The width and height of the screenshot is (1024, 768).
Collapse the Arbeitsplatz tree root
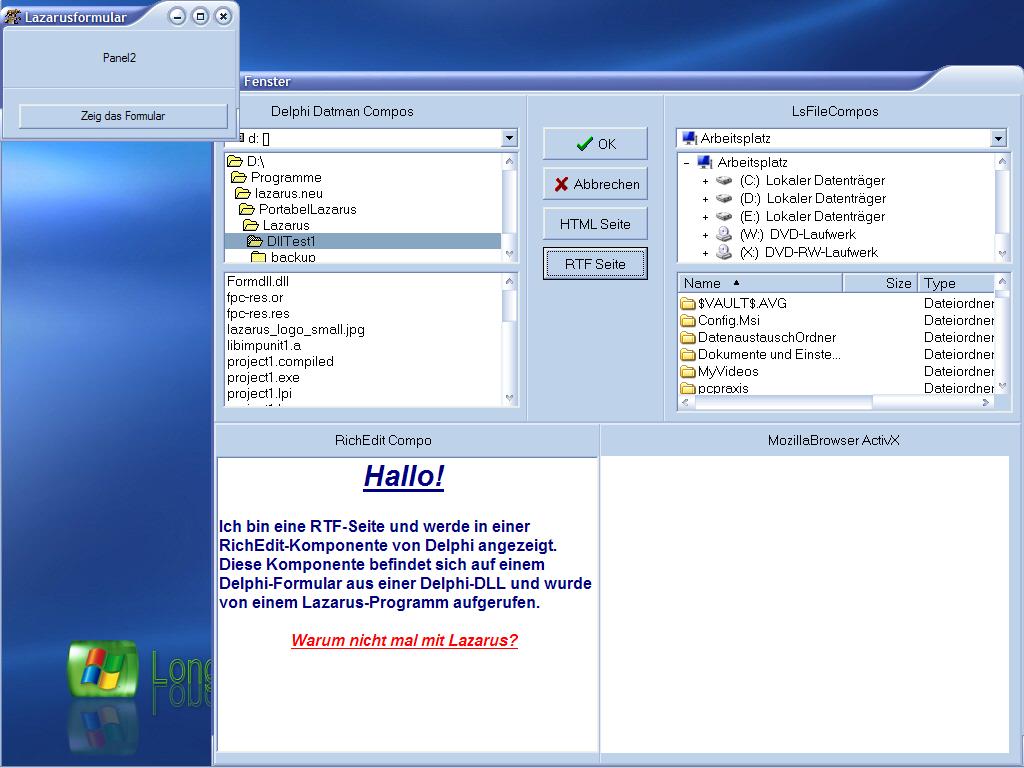[x=686, y=163]
